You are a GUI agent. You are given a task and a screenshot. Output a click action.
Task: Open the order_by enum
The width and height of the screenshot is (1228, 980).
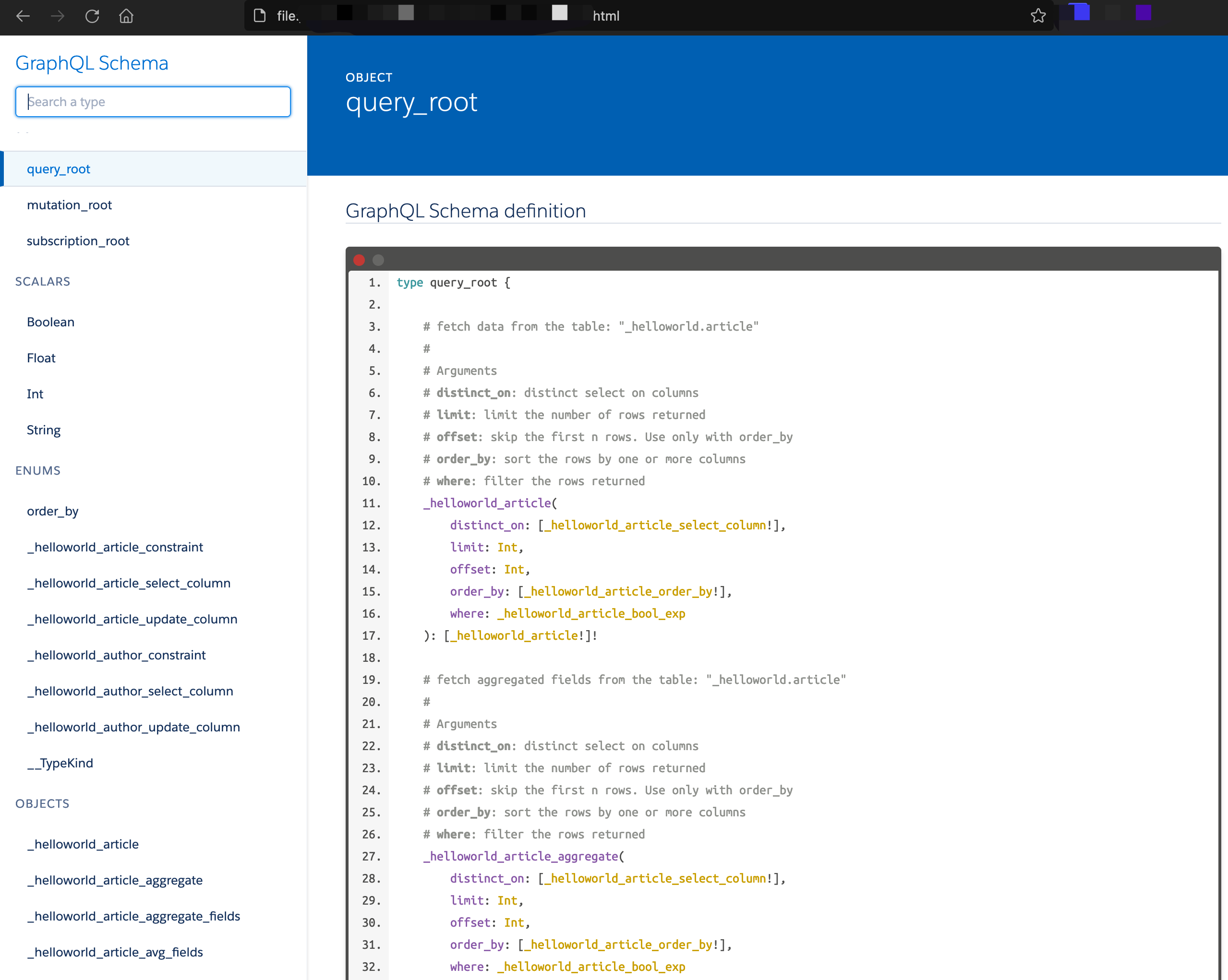click(52, 511)
